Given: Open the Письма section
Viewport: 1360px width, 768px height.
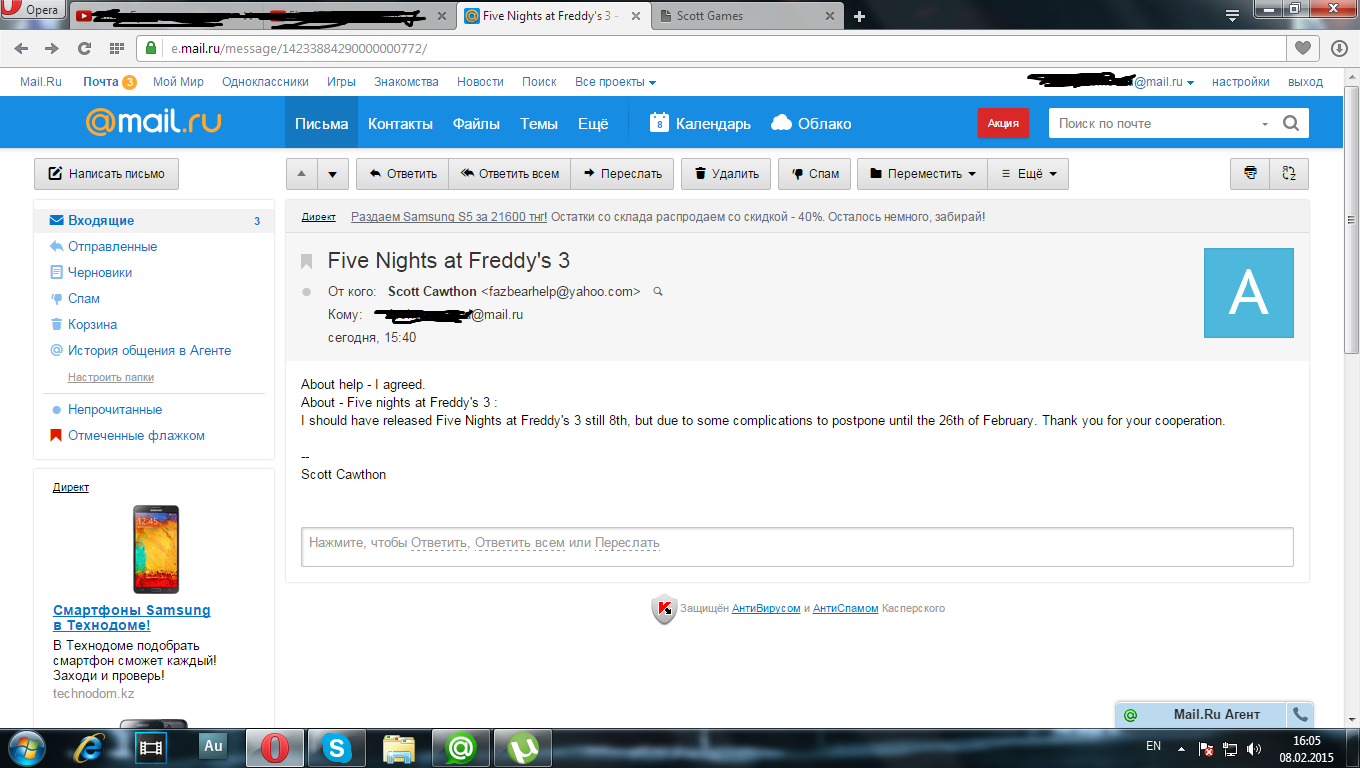Looking at the screenshot, I should pyautogui.click(x=321, y=123).
